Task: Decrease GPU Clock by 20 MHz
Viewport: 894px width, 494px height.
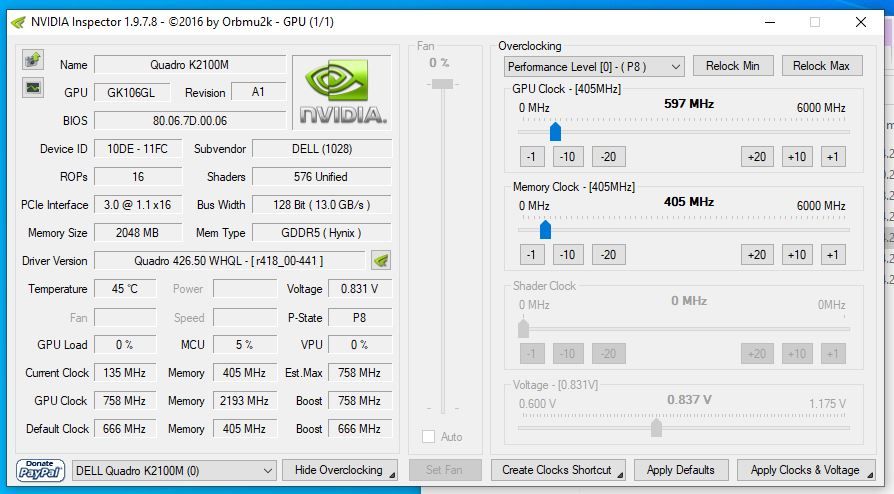Action: pyautogui.click(x=609, y=157)
